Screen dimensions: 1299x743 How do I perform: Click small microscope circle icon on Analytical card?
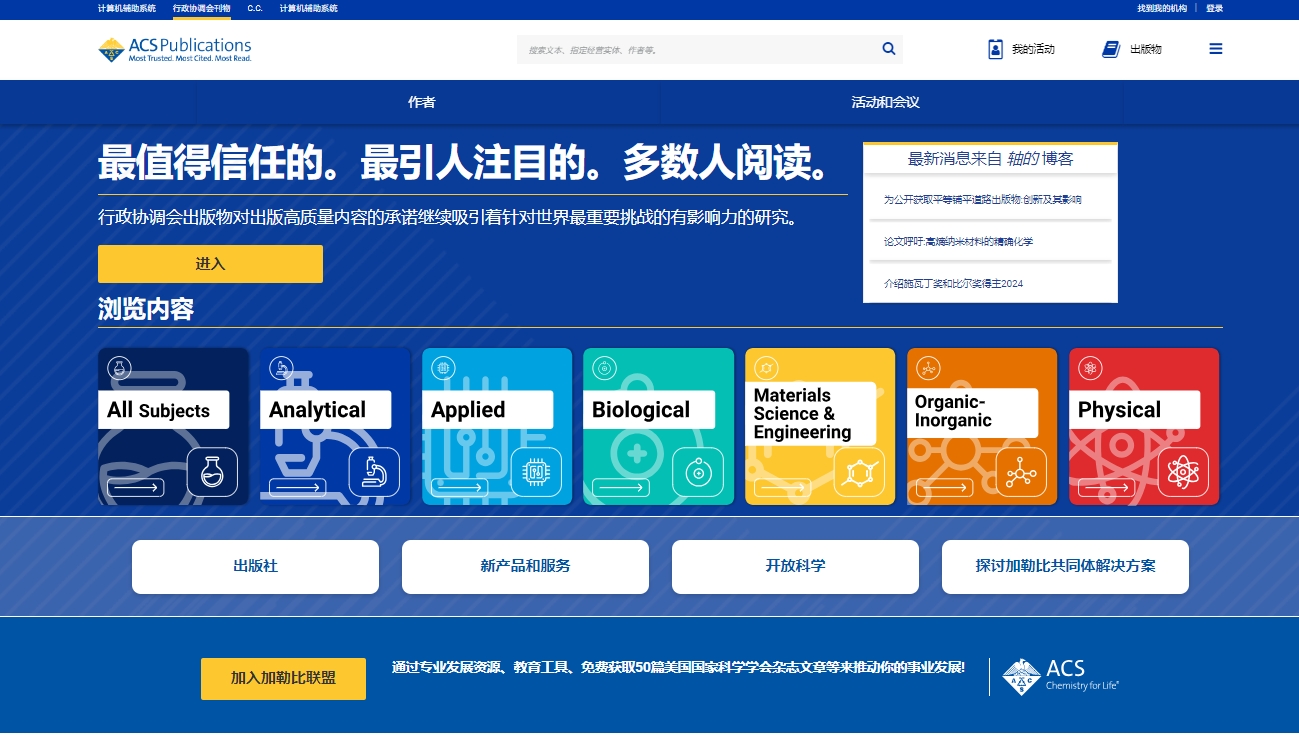point(281,368)
